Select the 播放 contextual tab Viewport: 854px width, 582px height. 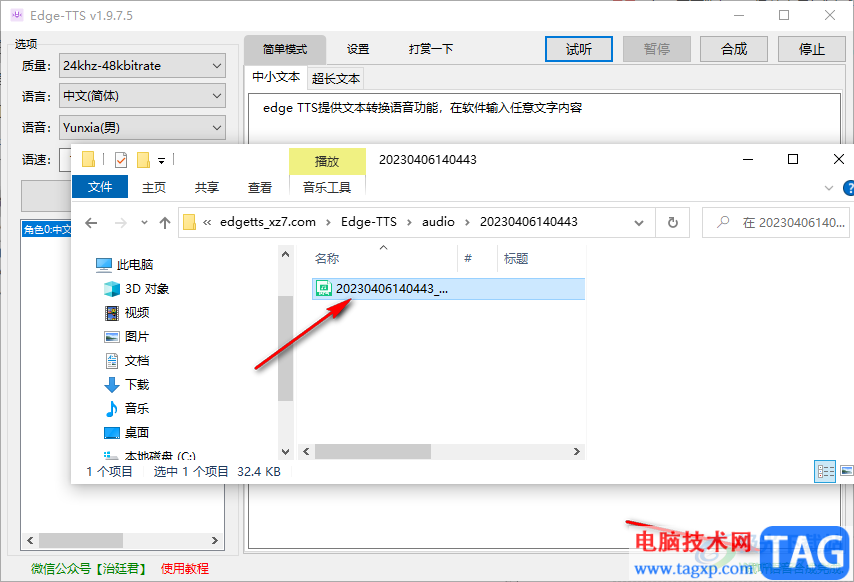click(x=327, y=161)
